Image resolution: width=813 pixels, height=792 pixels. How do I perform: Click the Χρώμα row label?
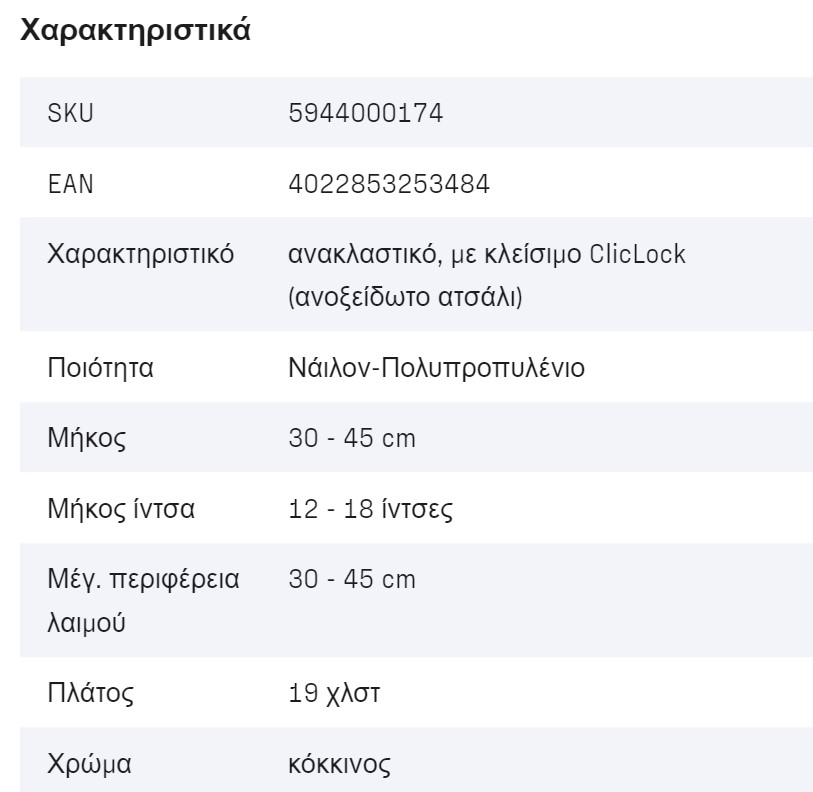pyautogui.click(x=90, y=765)
